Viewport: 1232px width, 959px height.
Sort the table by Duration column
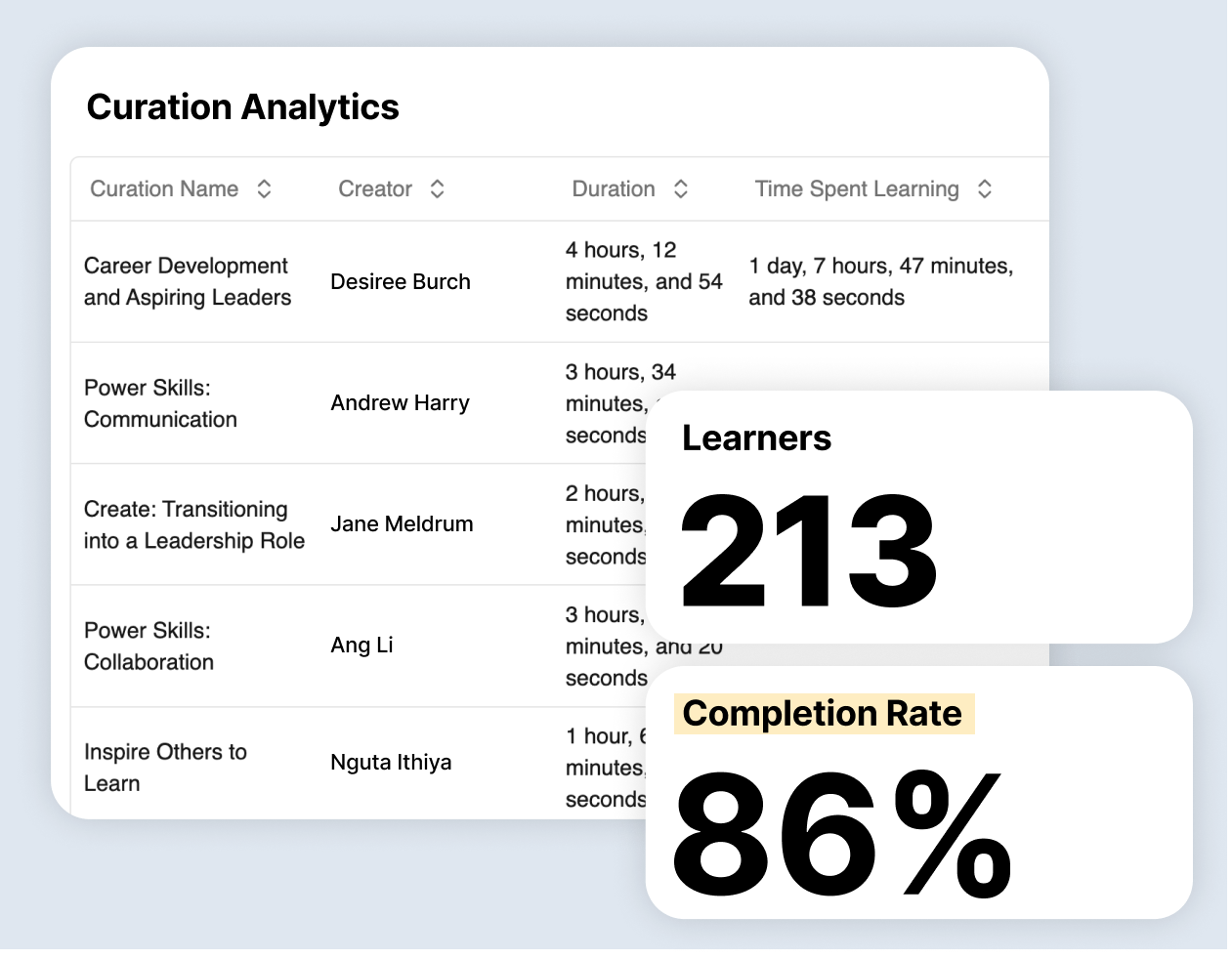point(615,188)
